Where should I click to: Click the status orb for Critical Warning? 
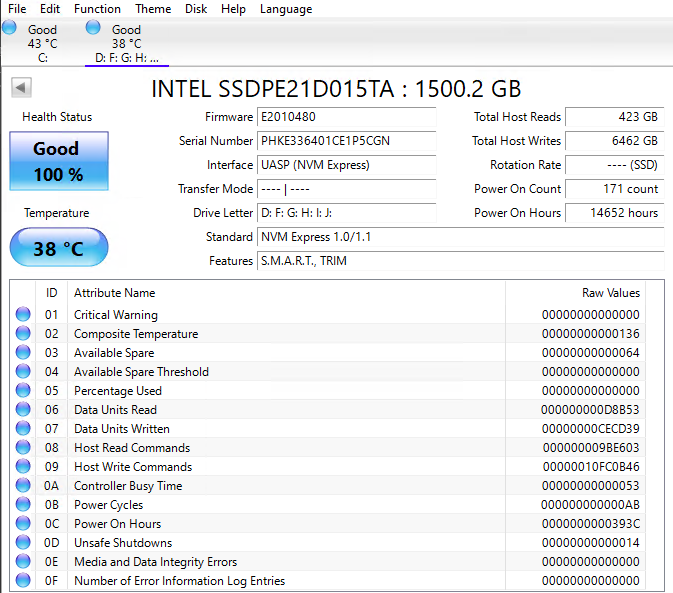23,314
